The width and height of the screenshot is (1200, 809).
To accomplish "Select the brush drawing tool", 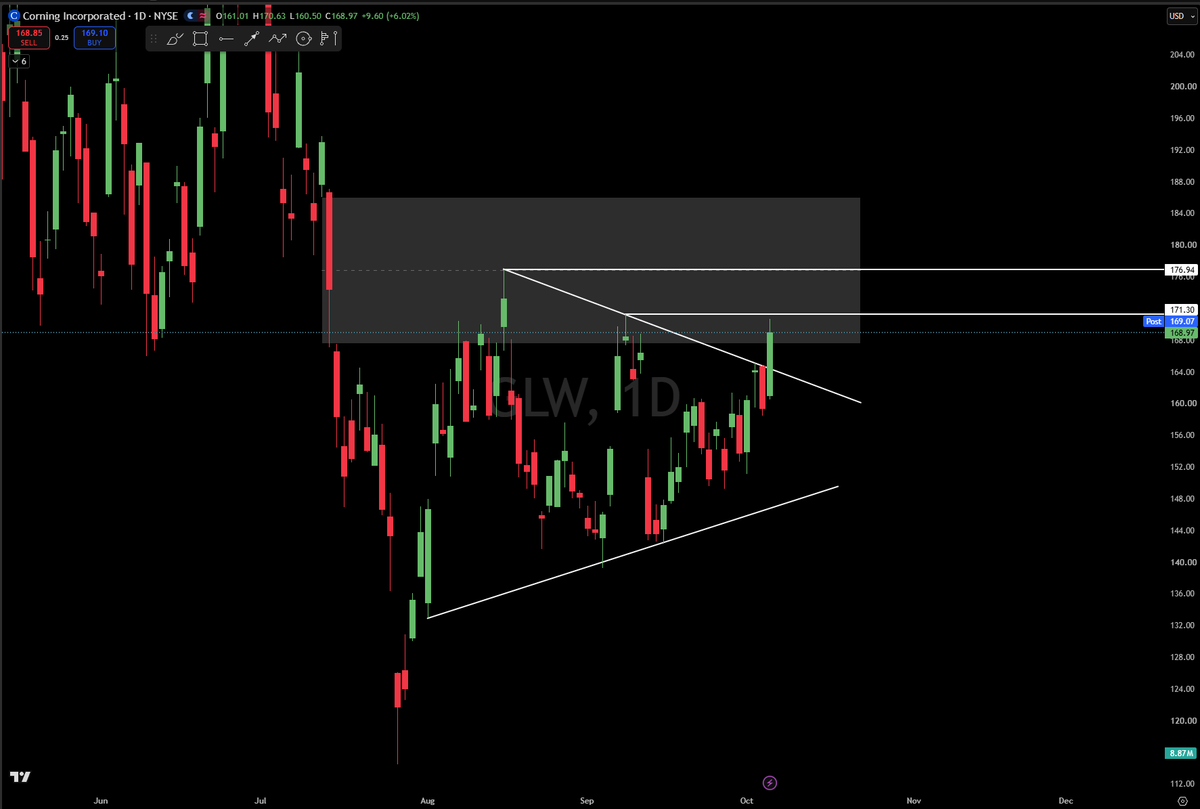I will (175, 39).
